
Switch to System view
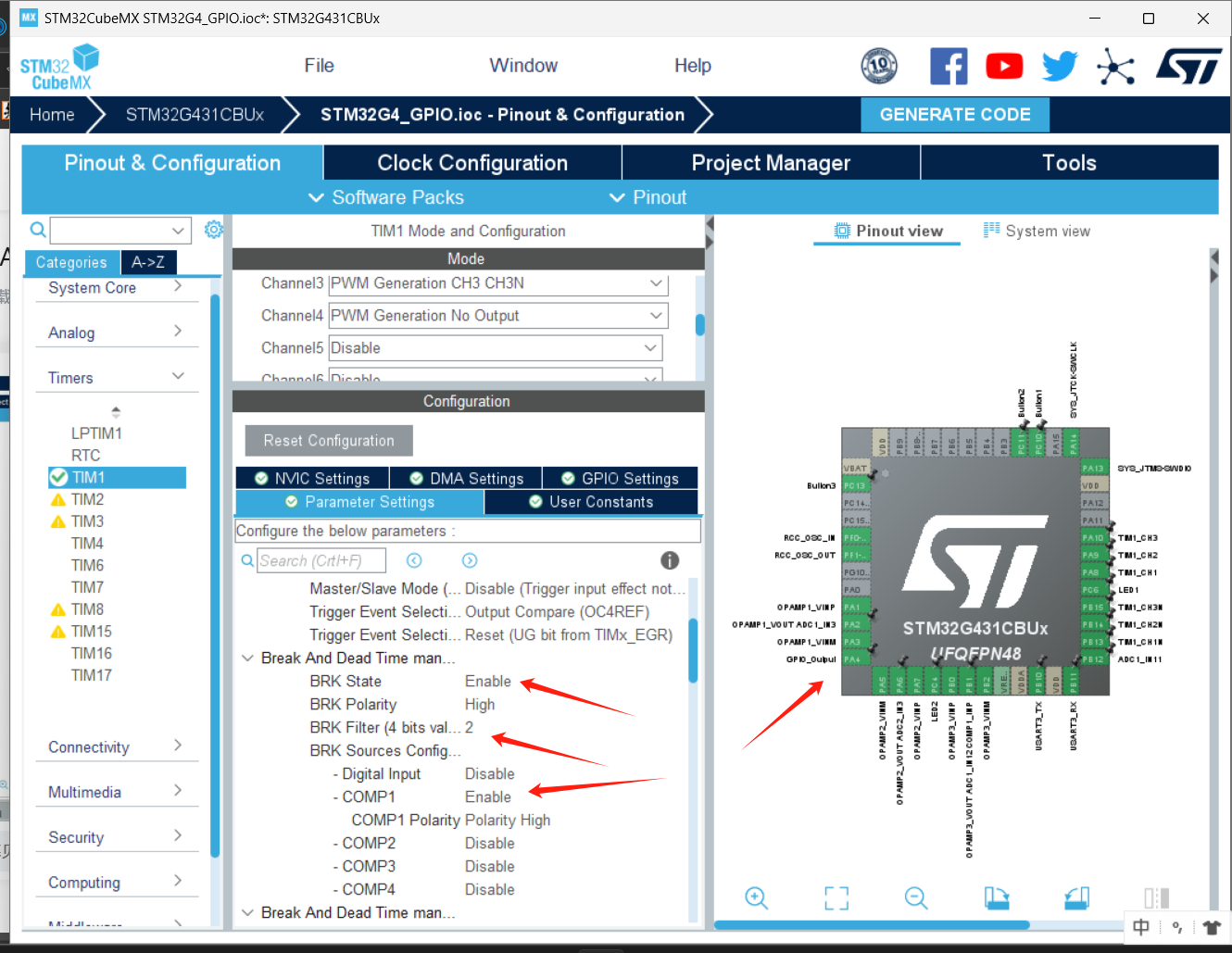click(x=1037, y=232)
